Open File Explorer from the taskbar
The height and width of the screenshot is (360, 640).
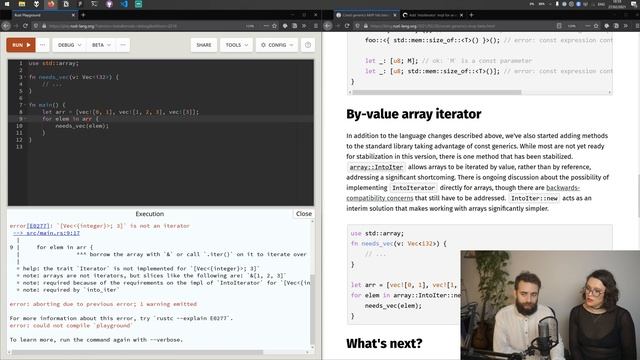point(22,4)
